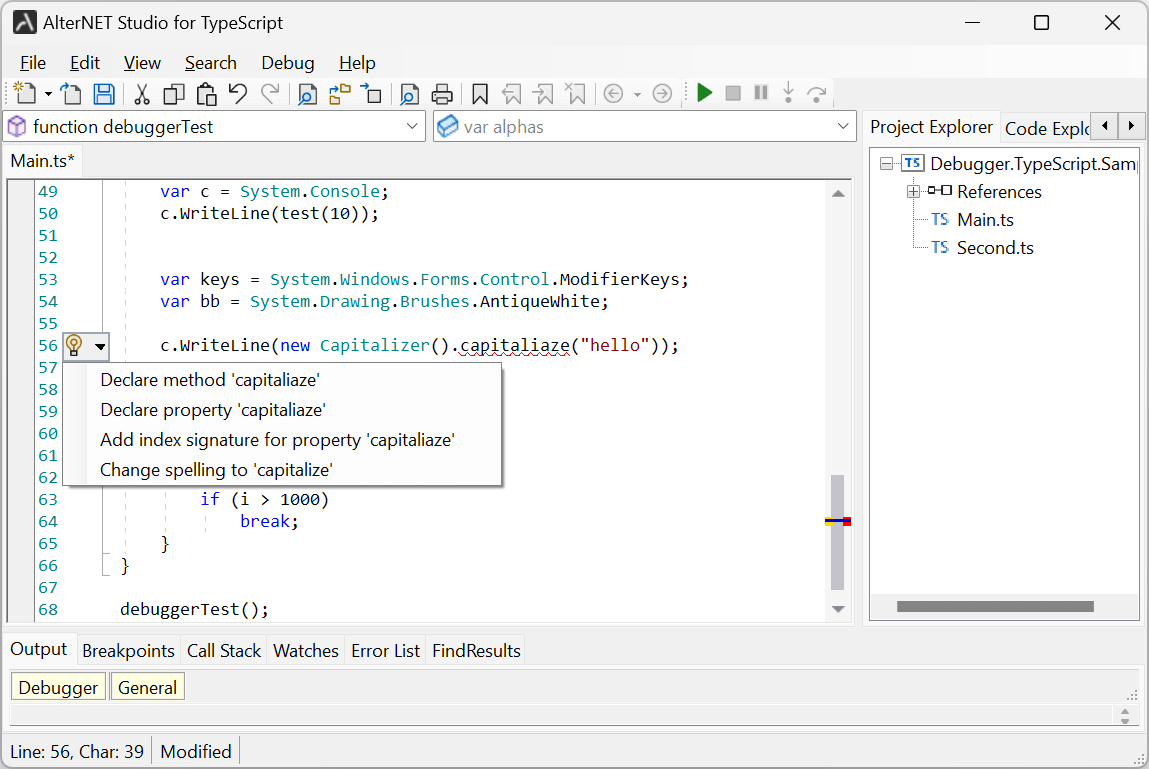Click the Step Into arrow icon
Viewport: 1149px width, 769px height.
point(788,92)
